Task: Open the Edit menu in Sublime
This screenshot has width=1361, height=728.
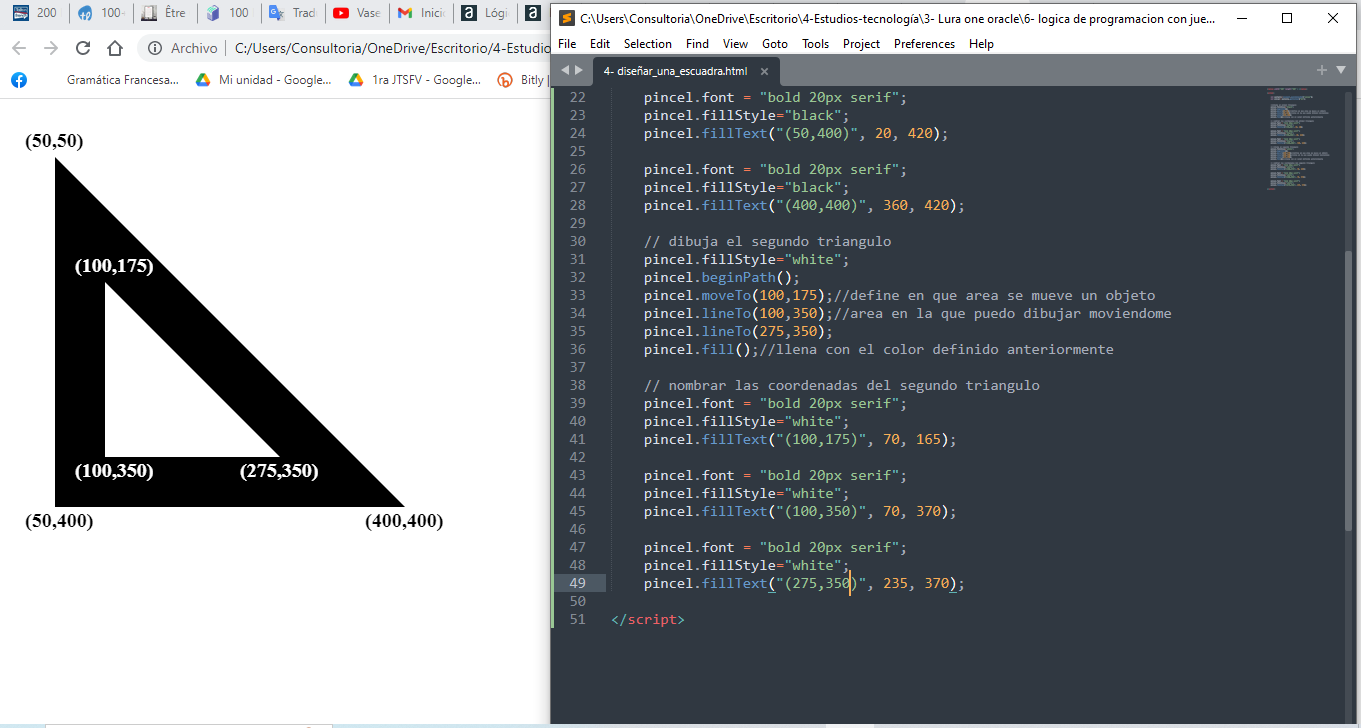Action: coord(600,44)
